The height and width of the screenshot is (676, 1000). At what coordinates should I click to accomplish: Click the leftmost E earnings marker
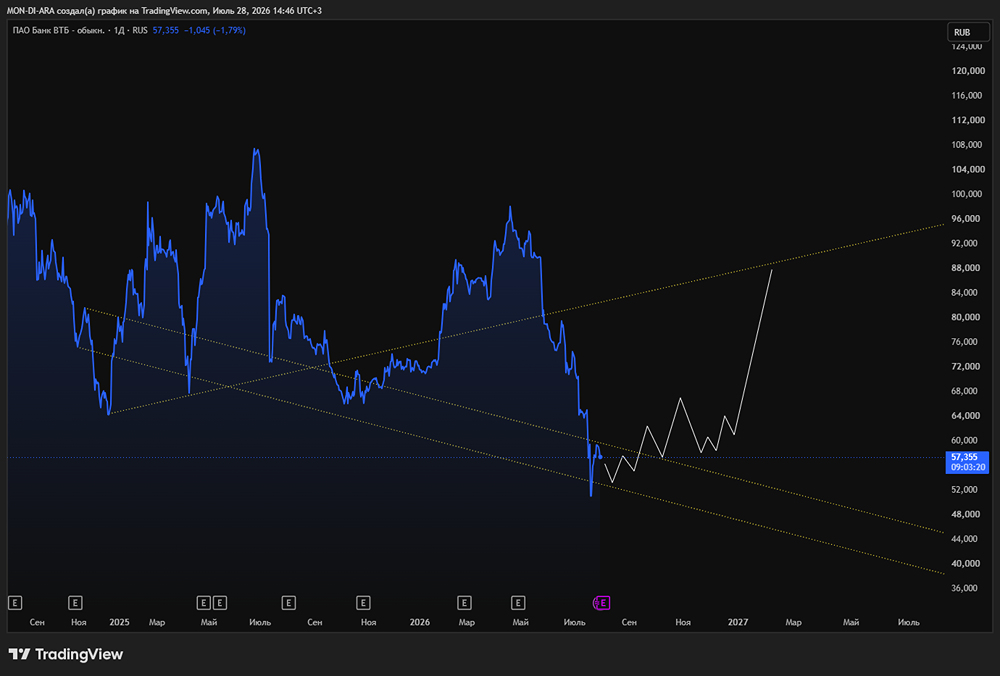[x=15, y=603]
